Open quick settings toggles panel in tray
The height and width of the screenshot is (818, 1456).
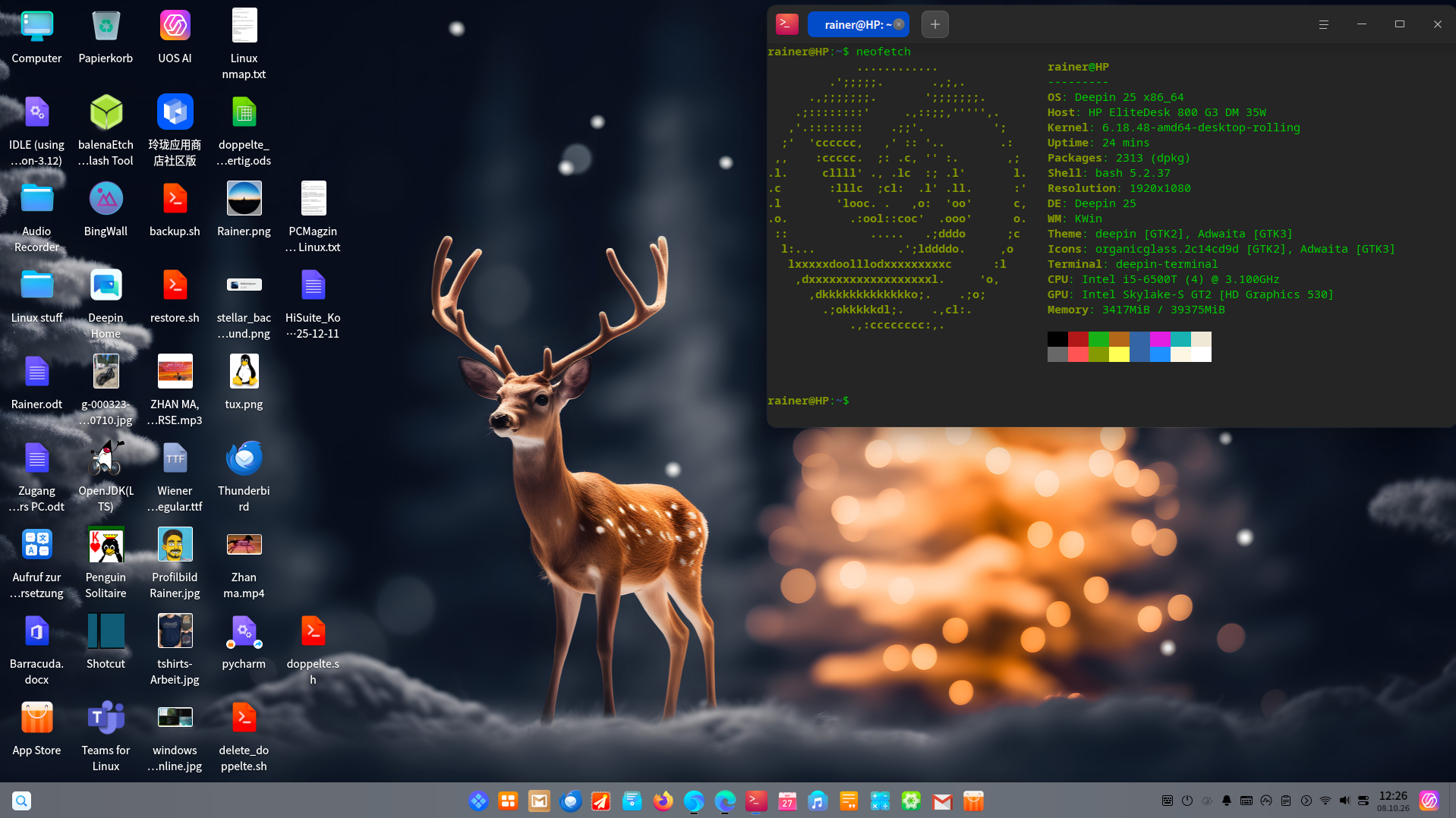click(1364, 801)
